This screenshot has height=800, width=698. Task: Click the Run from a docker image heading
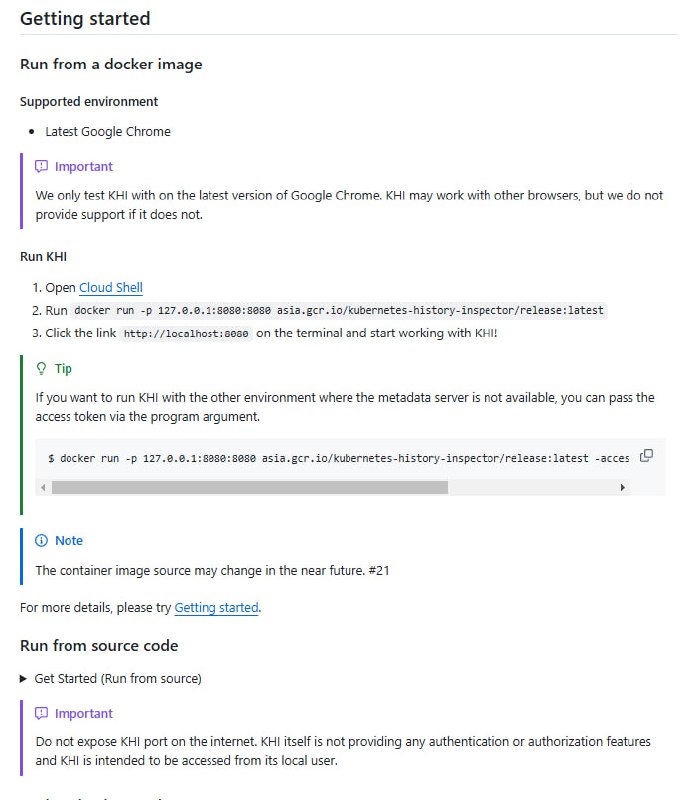click(111, 64)
